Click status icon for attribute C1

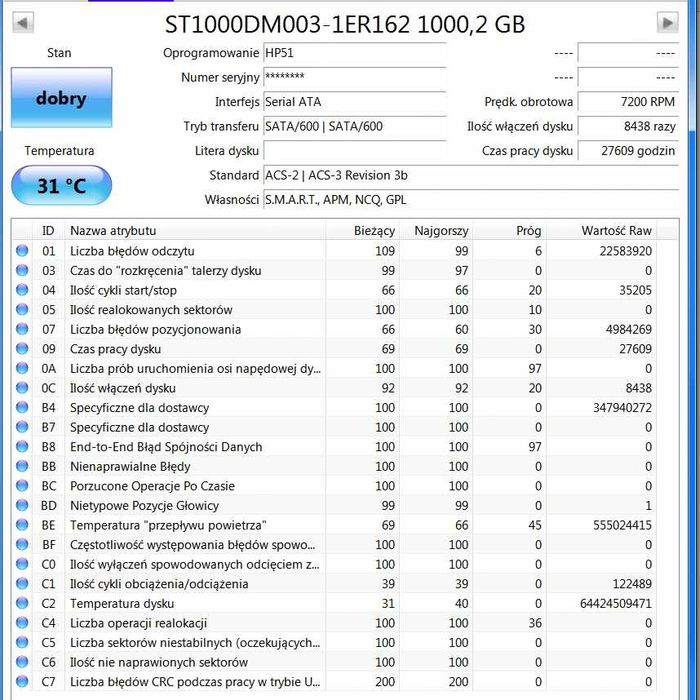[22, 583]
